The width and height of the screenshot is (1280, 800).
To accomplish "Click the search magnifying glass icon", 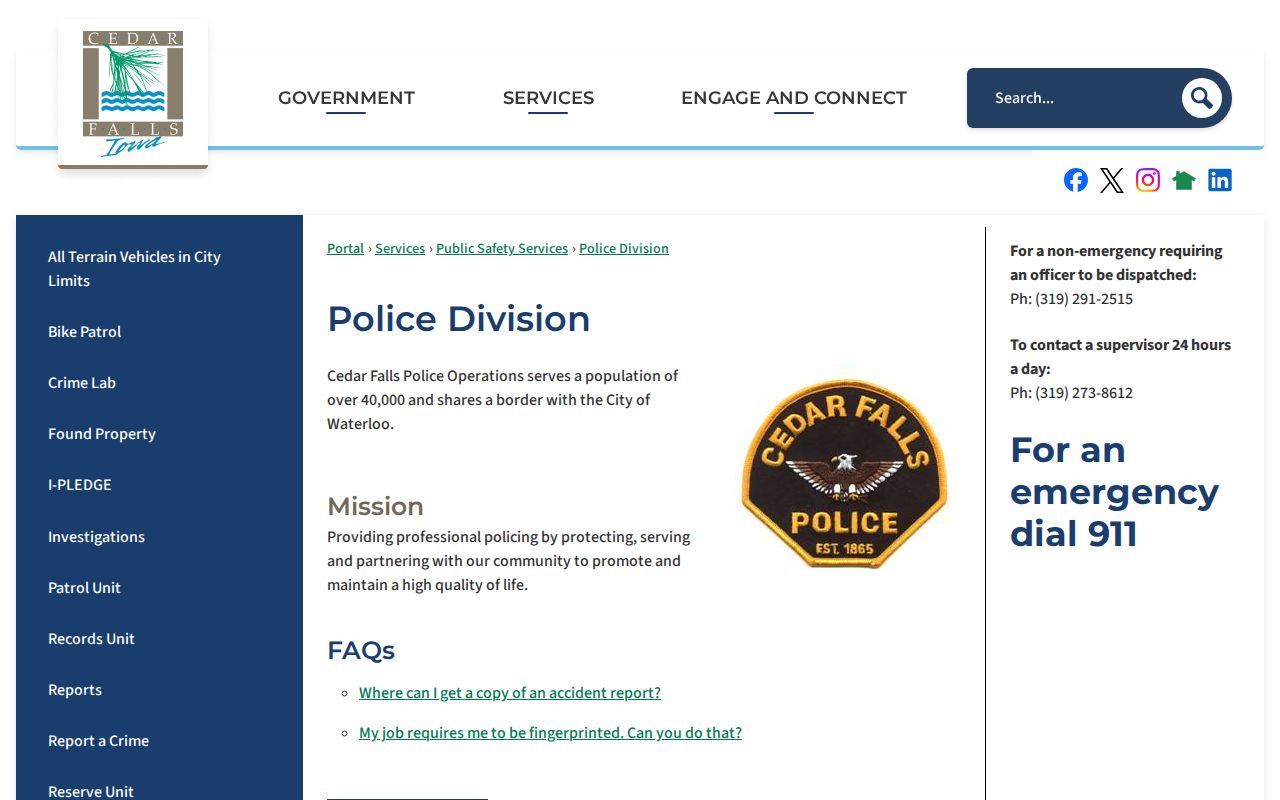I will [x=1201, y=98].
